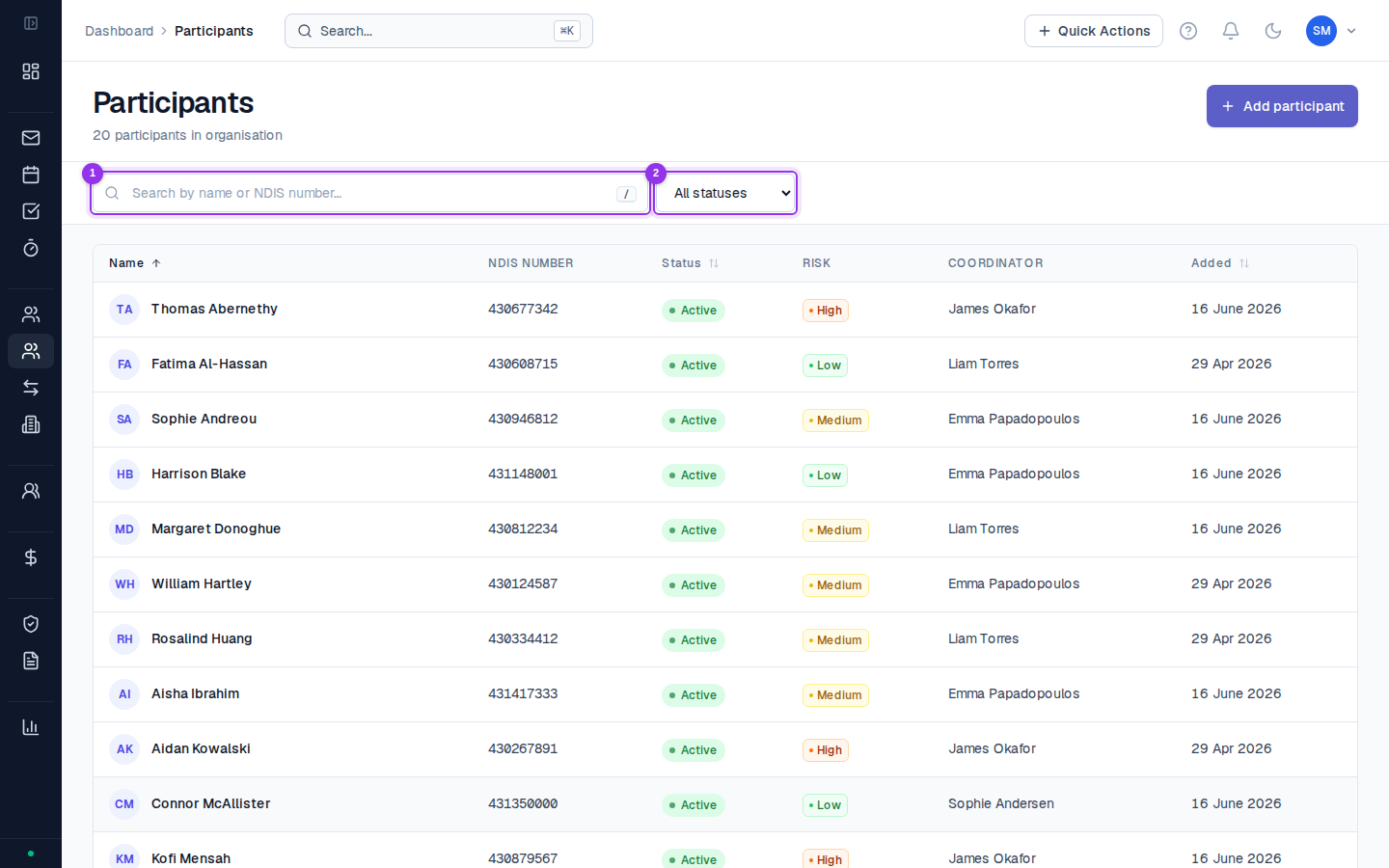Open participant name Harrison Blake
Screen dimensions: 1389x868
pyautogui.click(x=199, y=474)
